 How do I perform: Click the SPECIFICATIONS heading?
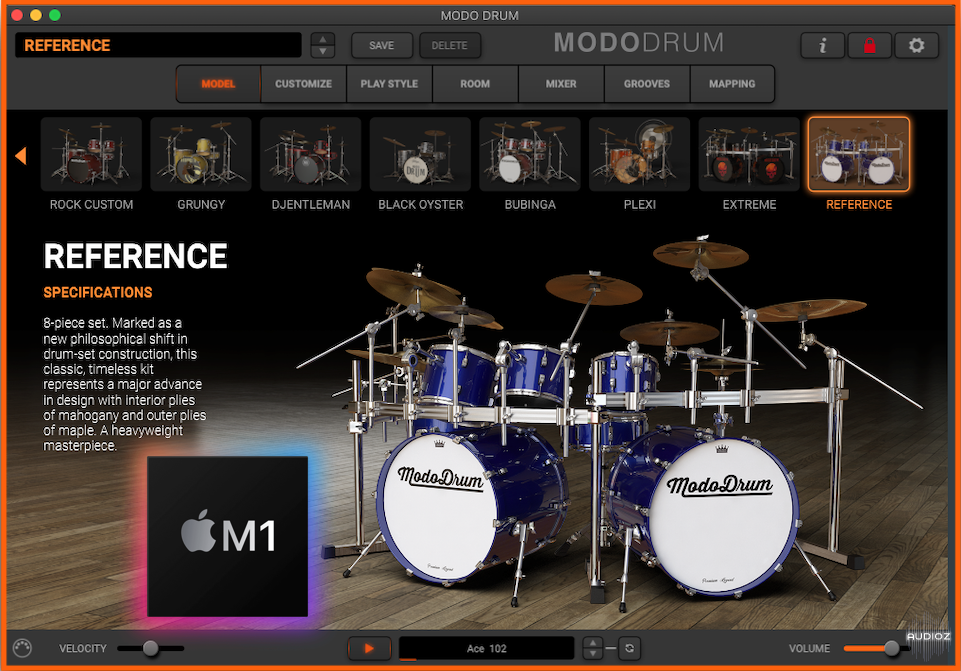[97, 292]
